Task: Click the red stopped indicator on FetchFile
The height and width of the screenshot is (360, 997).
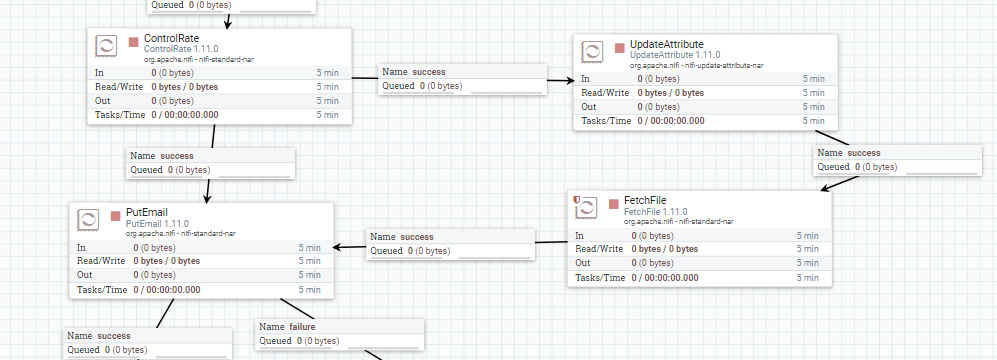Action: 614,204
